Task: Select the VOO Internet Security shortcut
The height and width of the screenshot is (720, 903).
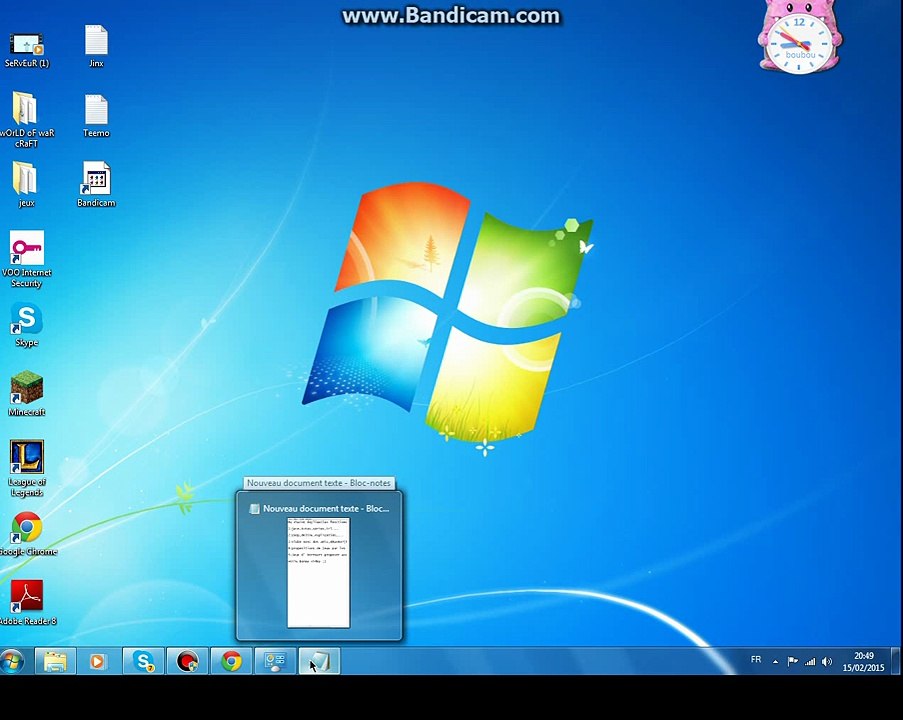Action: [x=26, y=259]
